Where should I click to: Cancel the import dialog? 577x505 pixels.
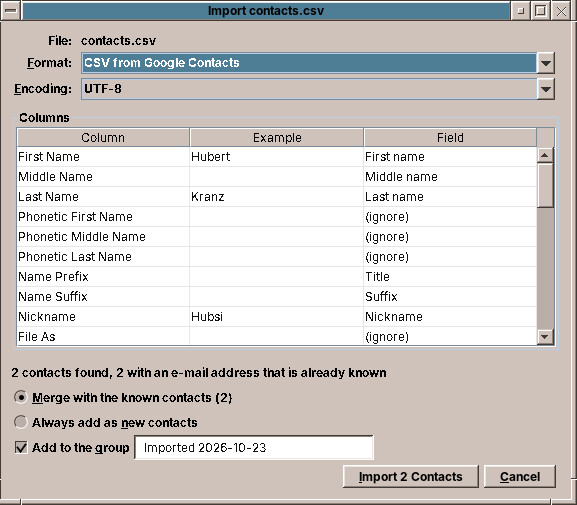(520, 477)
